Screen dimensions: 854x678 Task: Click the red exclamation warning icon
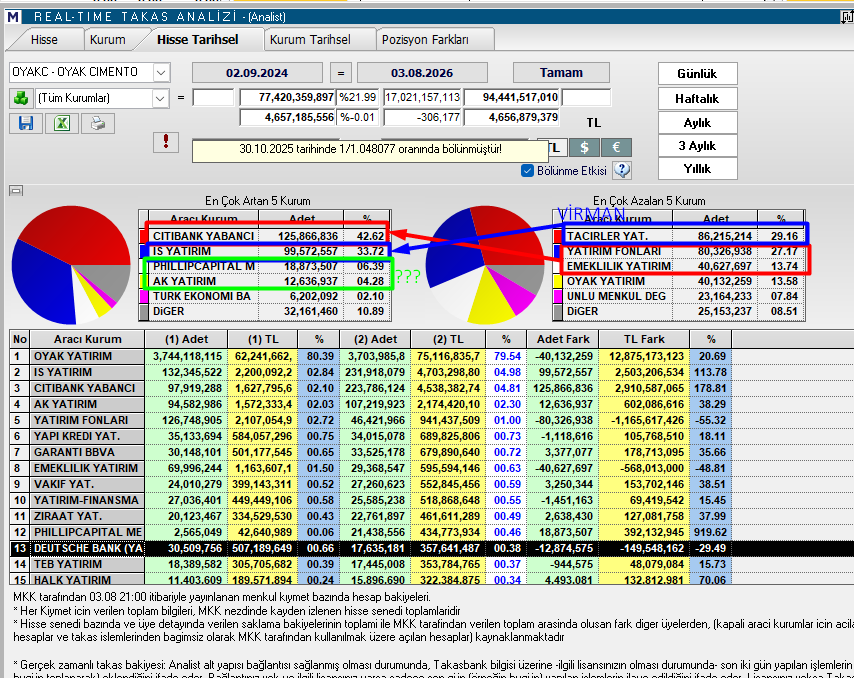[x=166, y=142]
